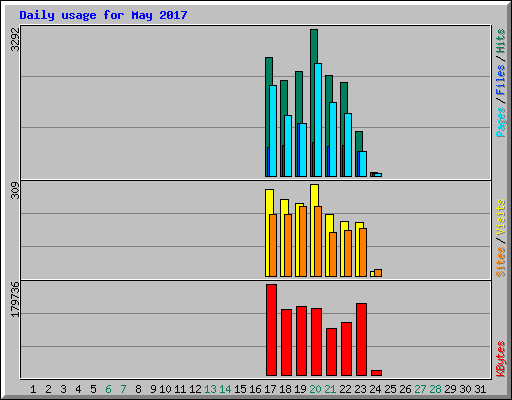
Task: Click the red KBytes bar for day 21
Action: click(331, 352)
